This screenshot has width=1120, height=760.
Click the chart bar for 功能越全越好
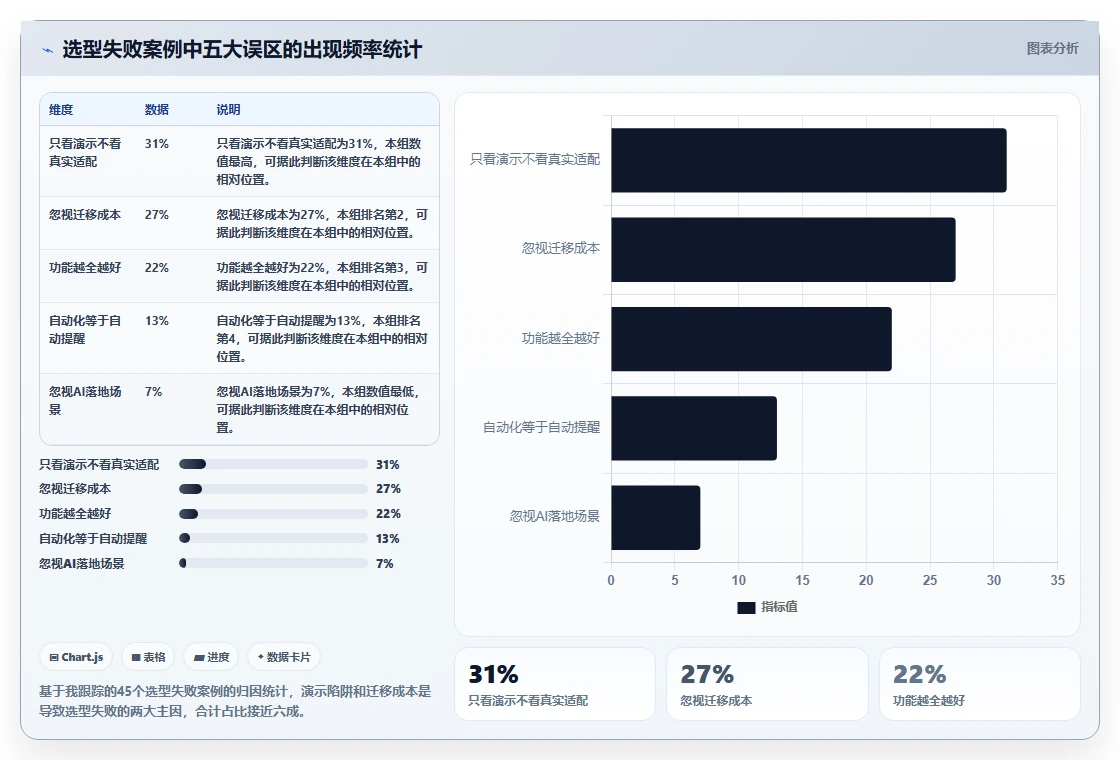click(751, 339)
